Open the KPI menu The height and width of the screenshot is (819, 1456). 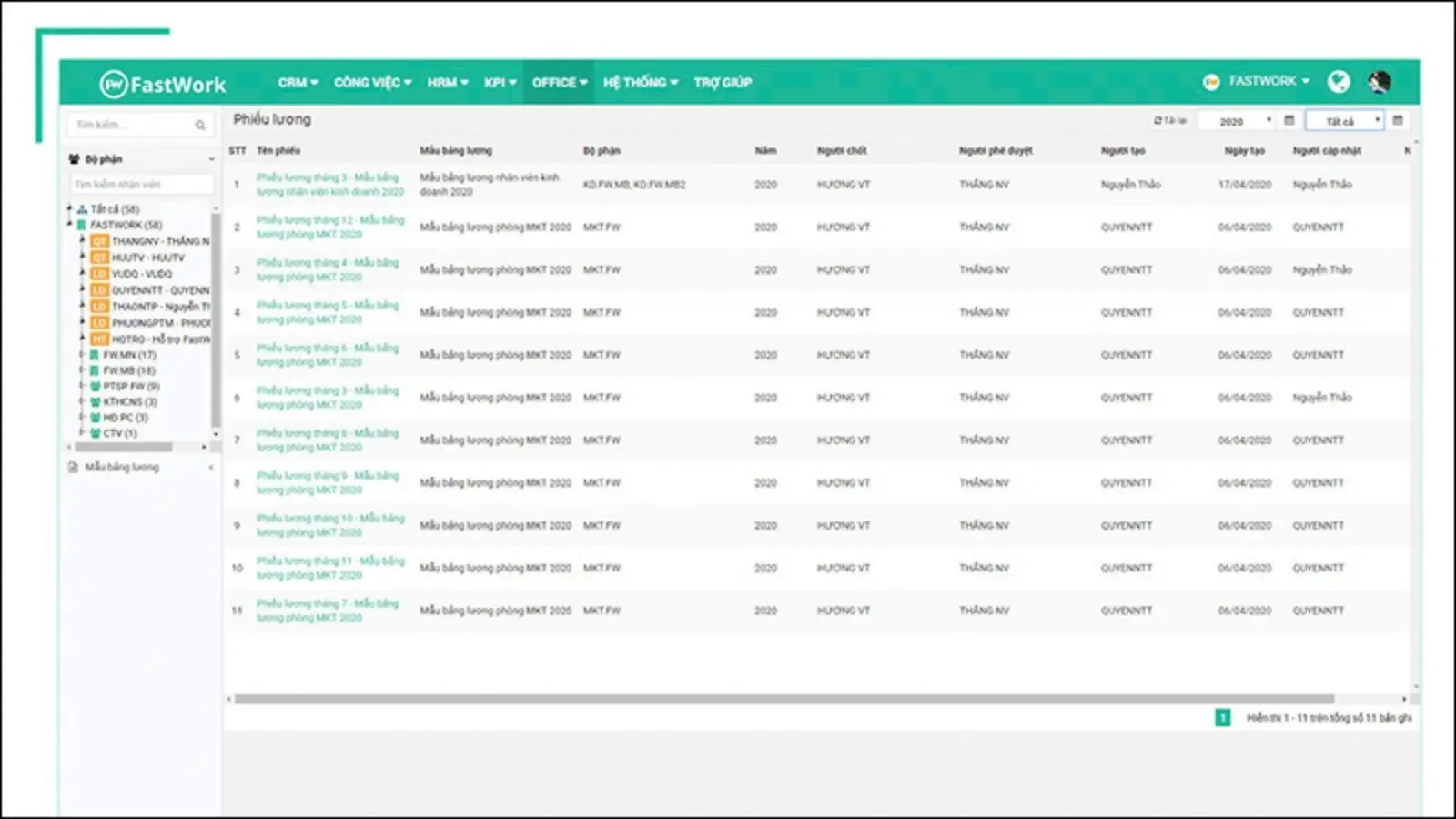point(500,82)
